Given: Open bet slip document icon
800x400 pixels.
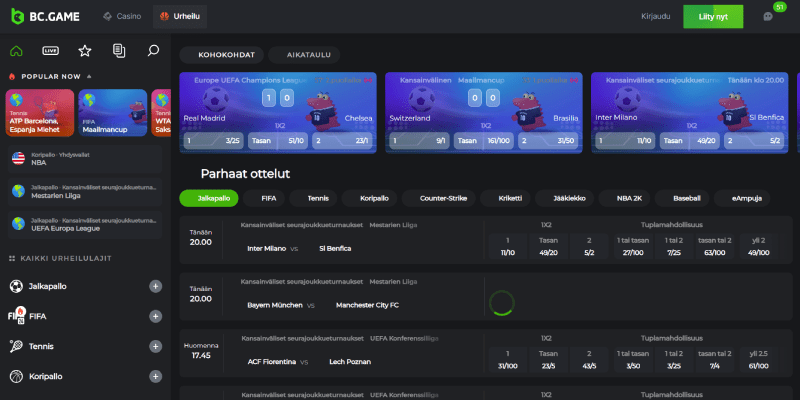Looking at the screenshot, I should [x=119, y=51].
